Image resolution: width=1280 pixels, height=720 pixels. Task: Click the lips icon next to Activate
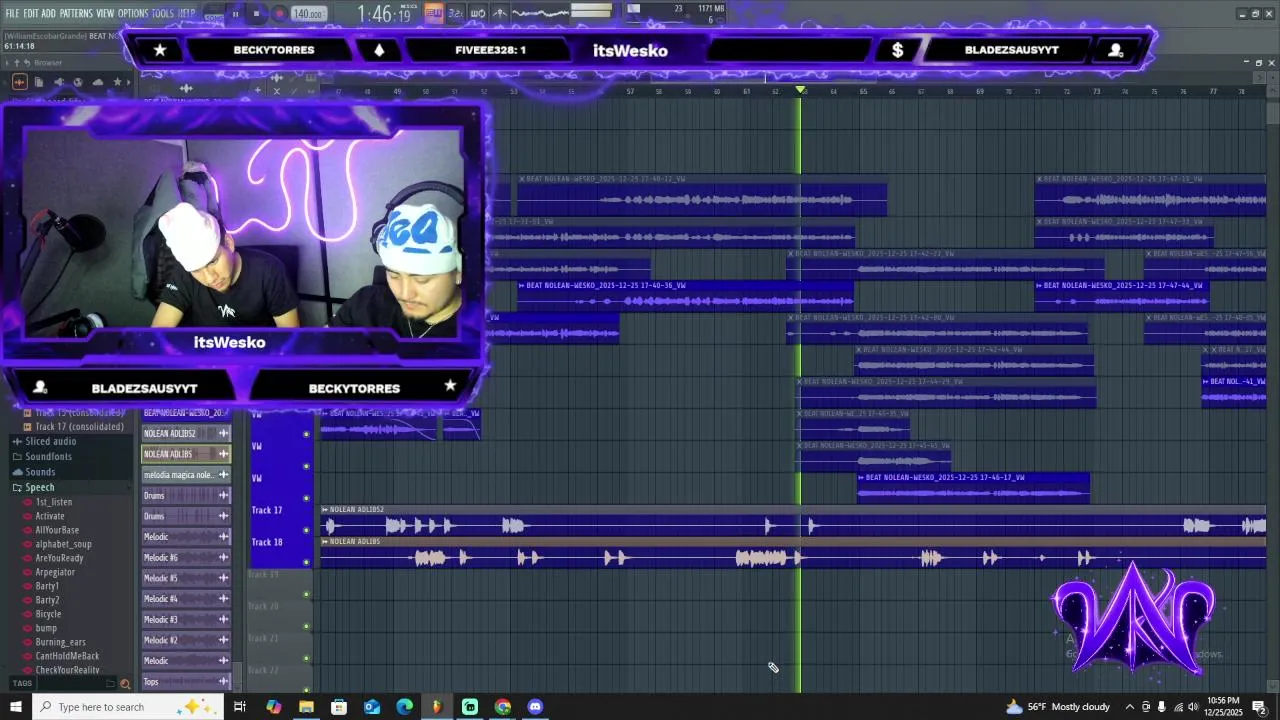(28, 516)
